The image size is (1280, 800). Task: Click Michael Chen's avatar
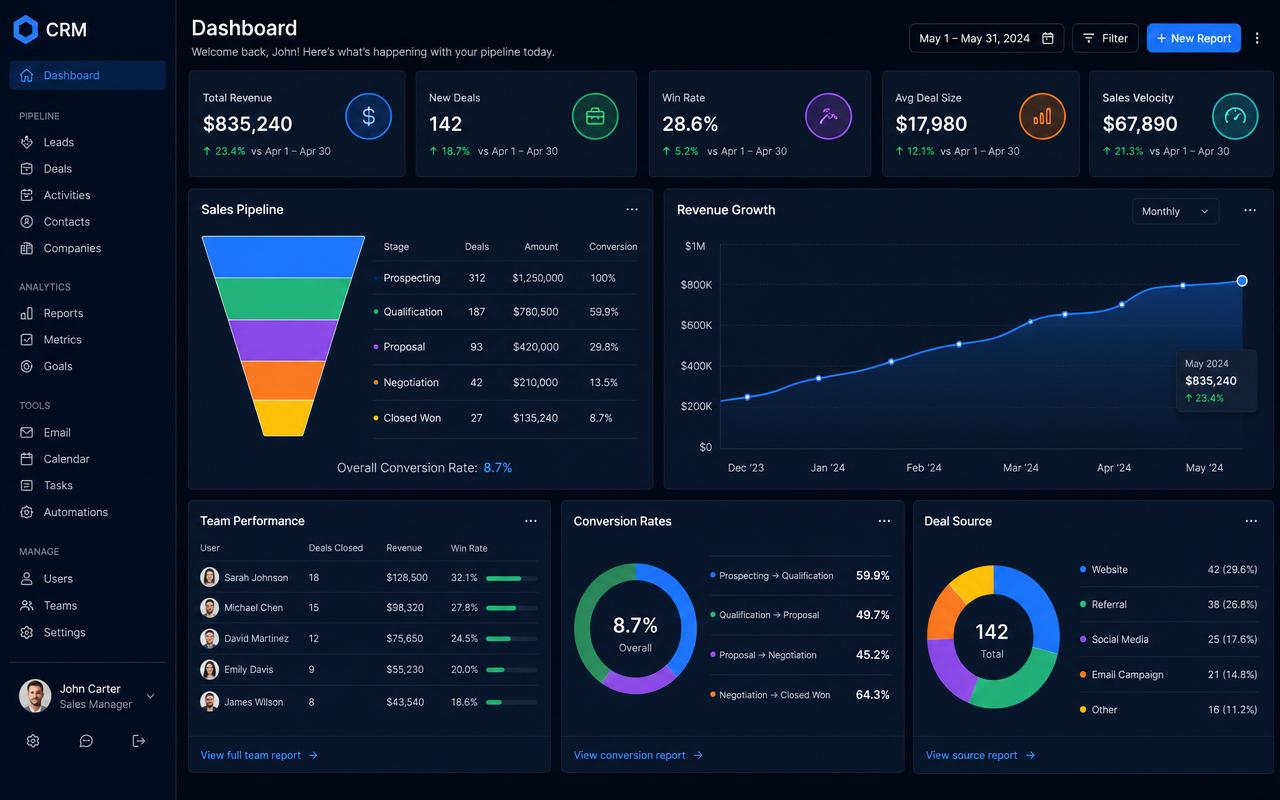pyautogui.click(x=209, y=608)
